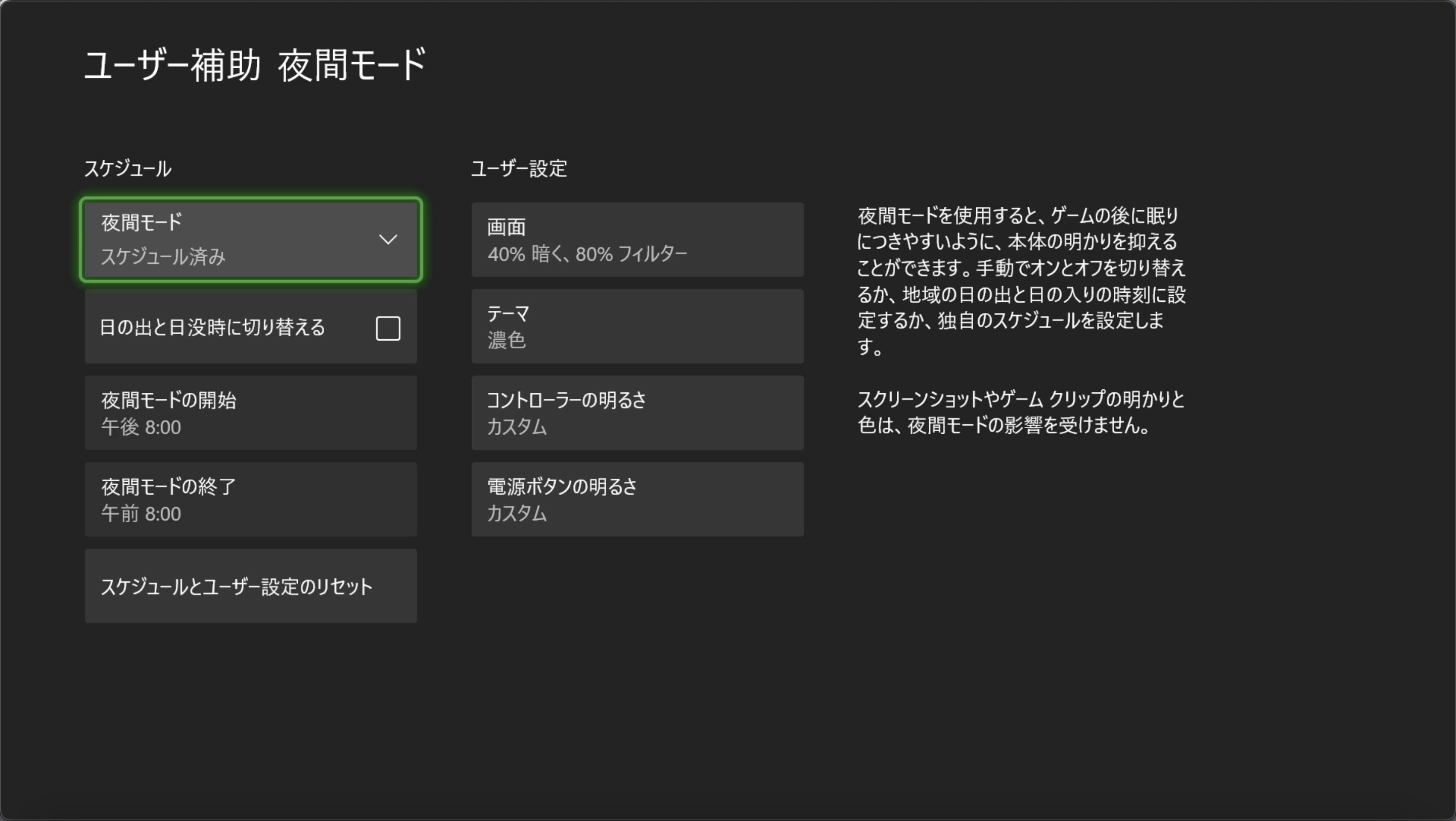Click the スケジュール済み status text

pyautogui.click(x=163, y=256)
